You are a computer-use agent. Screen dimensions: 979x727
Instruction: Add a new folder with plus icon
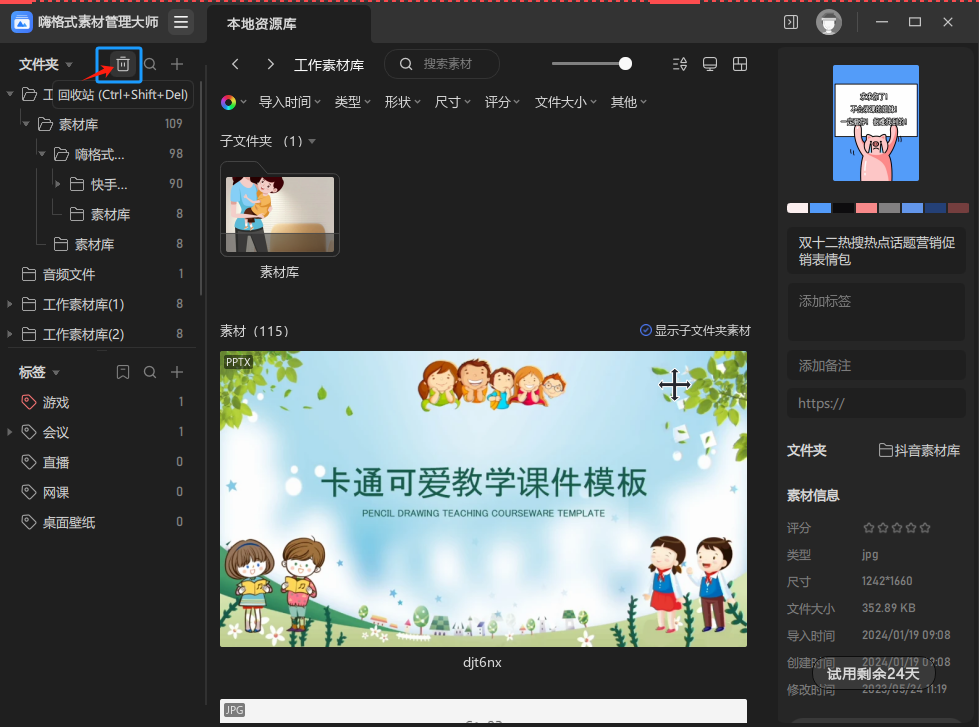tap(177, 64)
